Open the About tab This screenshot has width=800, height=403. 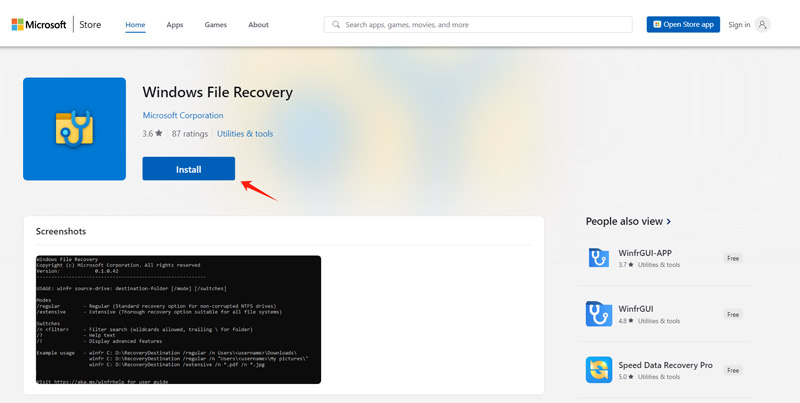[258, 24]
